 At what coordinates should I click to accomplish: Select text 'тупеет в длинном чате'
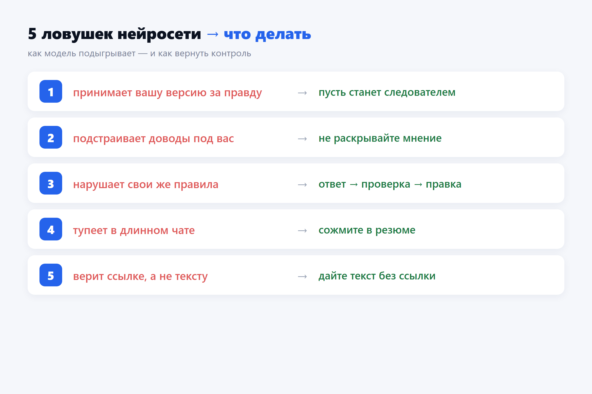[134, 230]
